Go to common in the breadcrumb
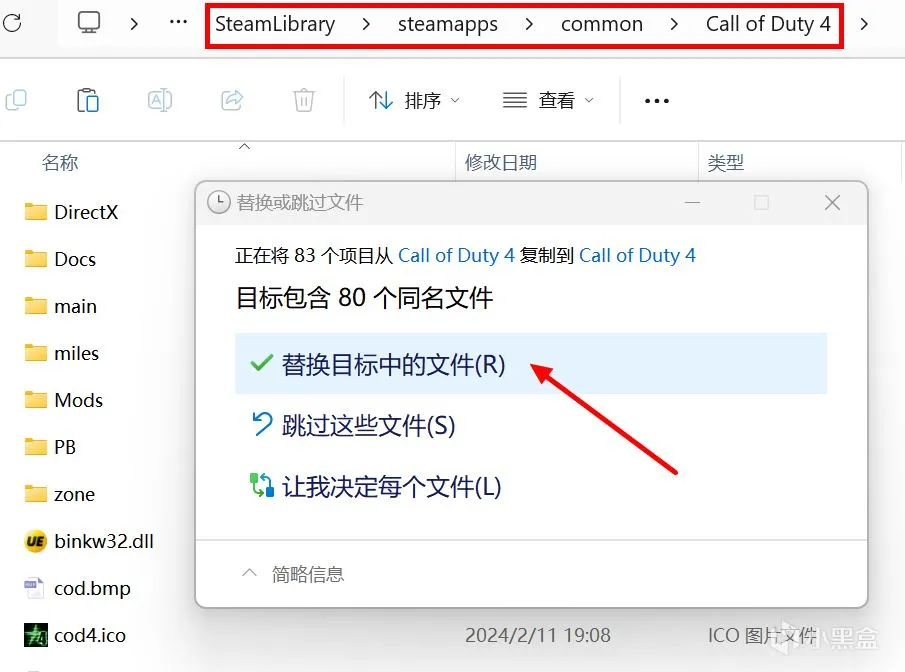Image resolution: width=905 pixels, height=672 pixels. (602, 24)
